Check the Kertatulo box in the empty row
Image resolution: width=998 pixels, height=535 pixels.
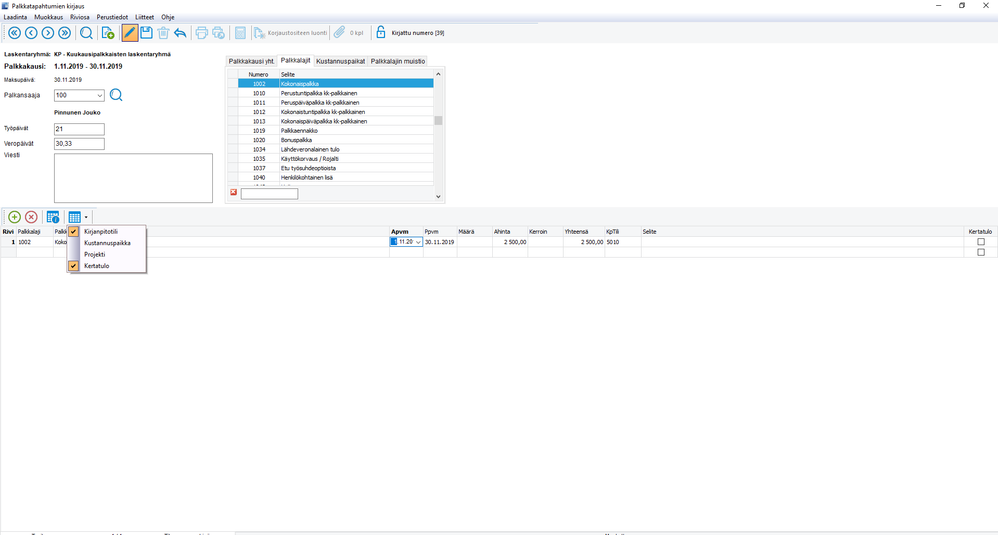[981, 253]
